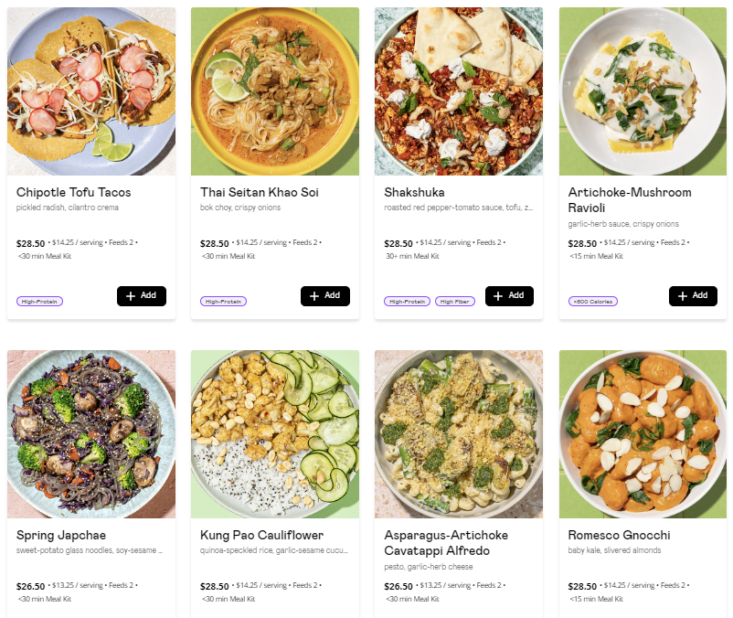Click the <600 Calories tag on Ravioli
The width and height of the screenshot is (733, 618).
[x=593, y=301]
